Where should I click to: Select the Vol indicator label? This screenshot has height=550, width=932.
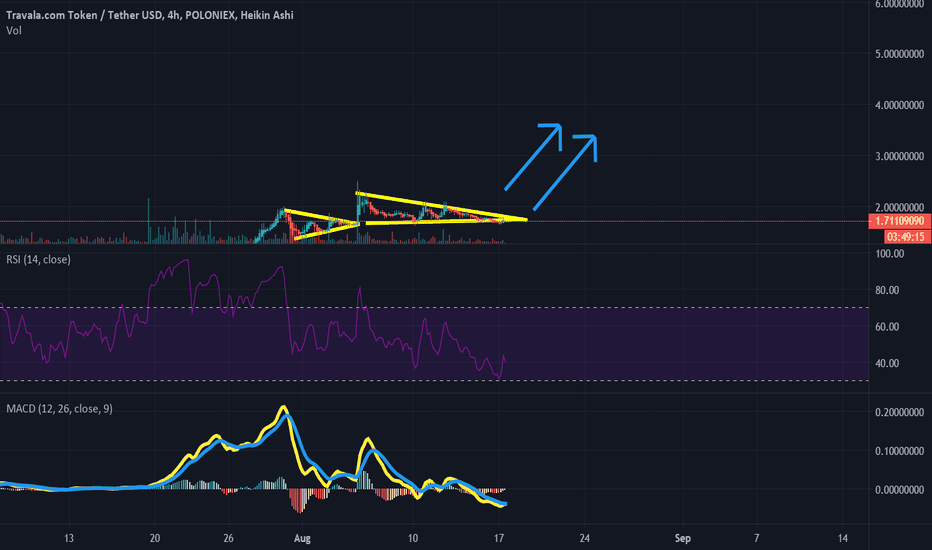coord(14,30)
